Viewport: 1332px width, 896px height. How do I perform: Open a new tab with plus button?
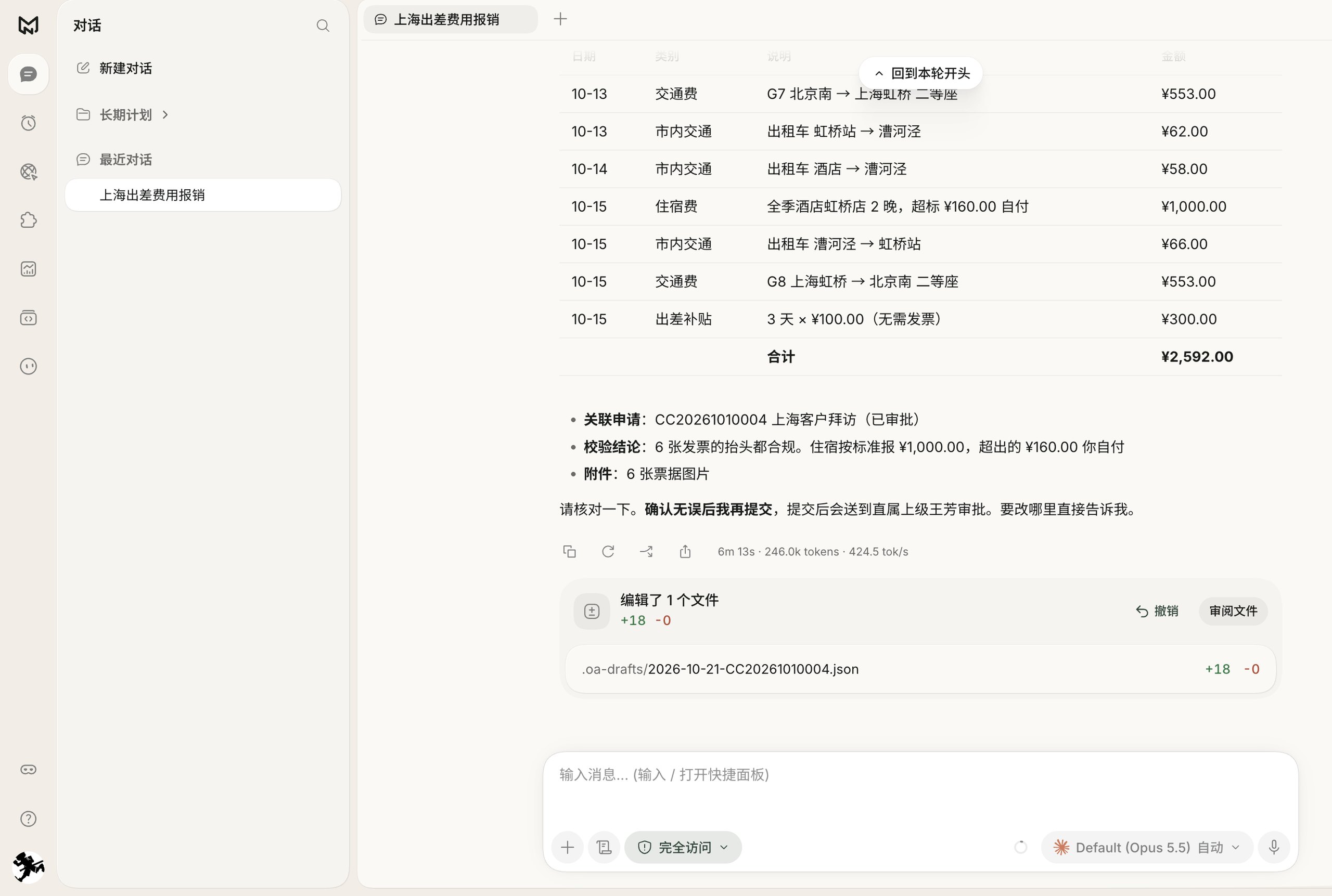coord(560,19)
